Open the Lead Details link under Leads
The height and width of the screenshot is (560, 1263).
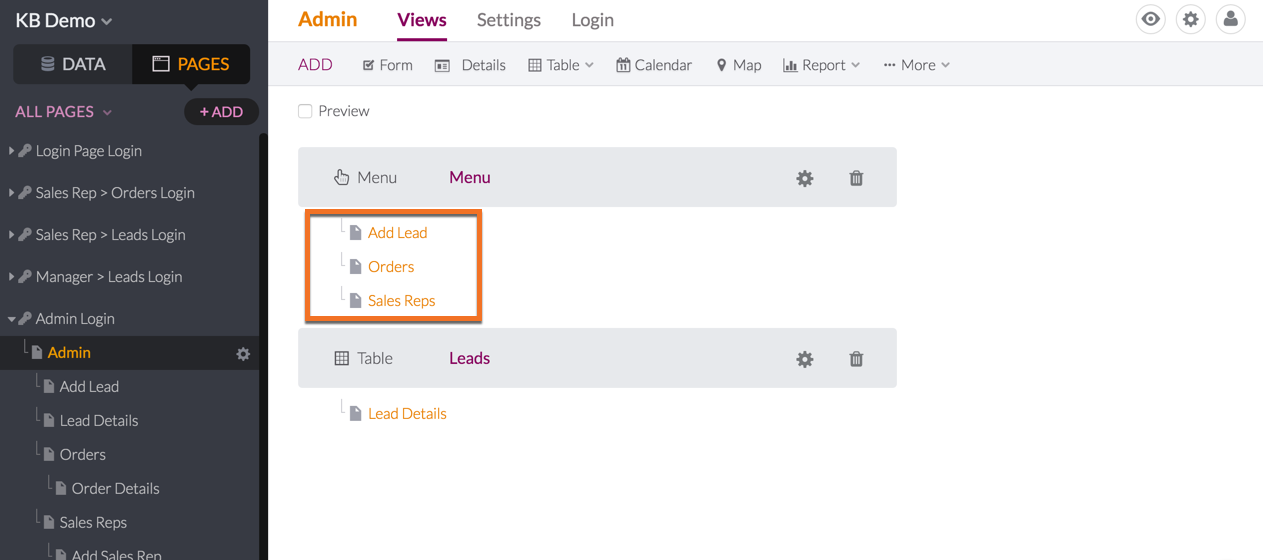(x=407, y=413)
